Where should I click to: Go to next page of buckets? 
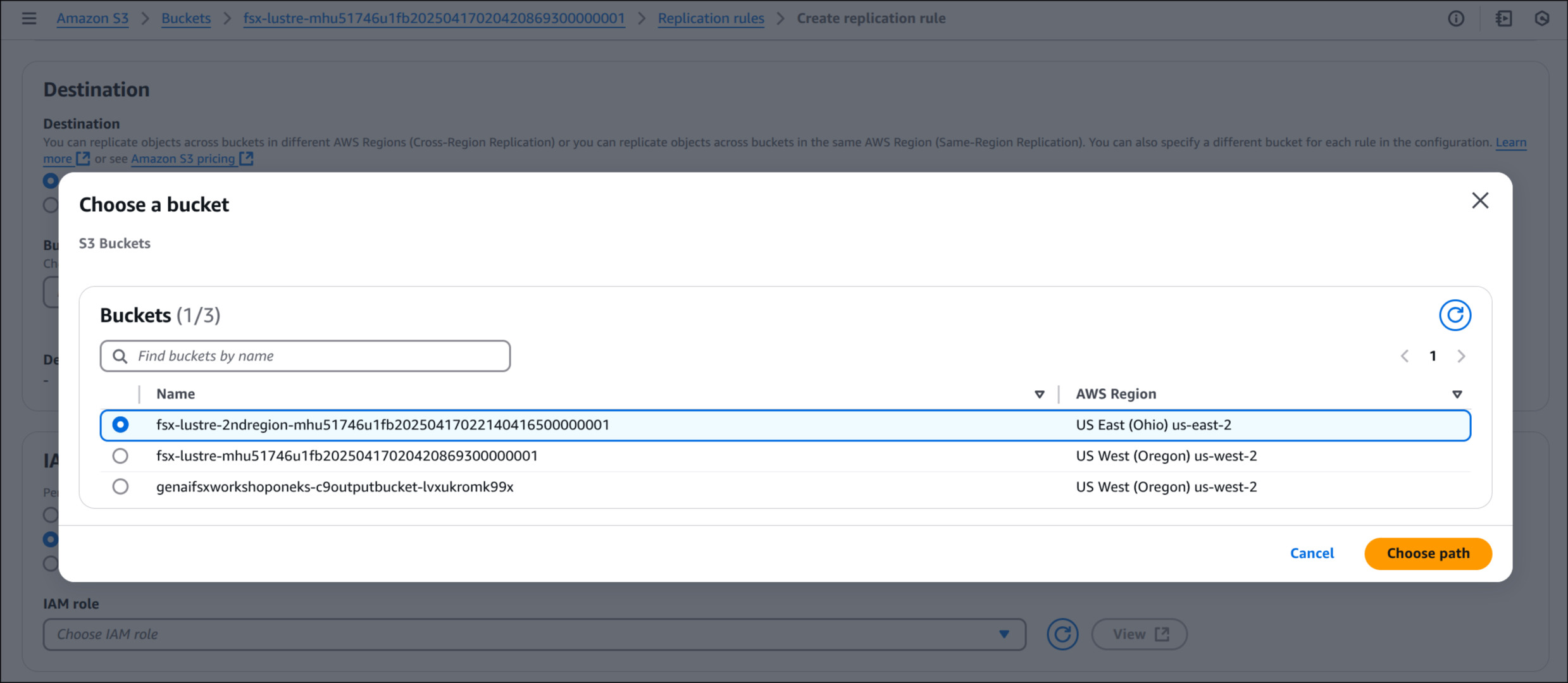(x=1461, y=356)
